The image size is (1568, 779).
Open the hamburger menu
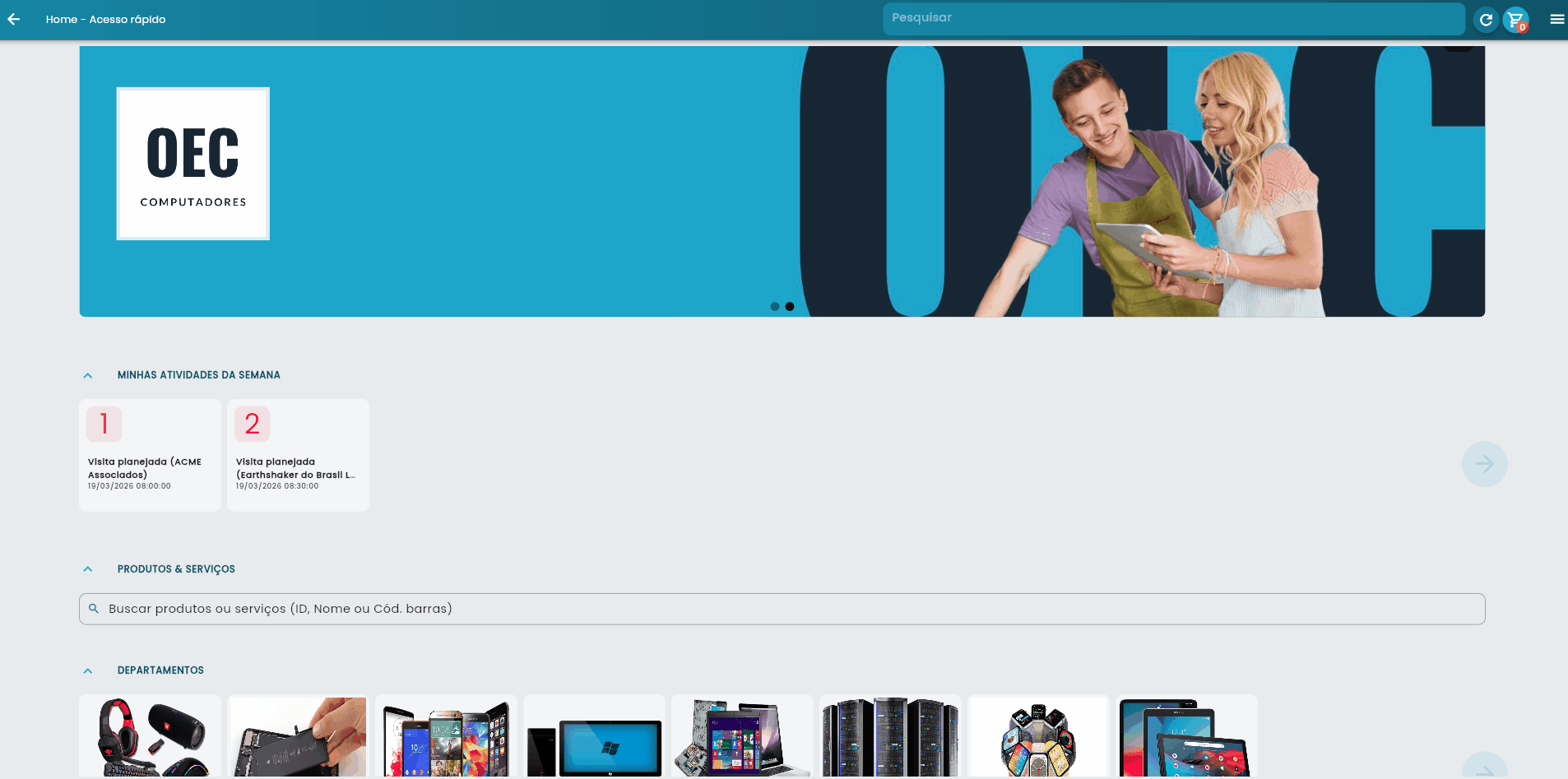1556,19
